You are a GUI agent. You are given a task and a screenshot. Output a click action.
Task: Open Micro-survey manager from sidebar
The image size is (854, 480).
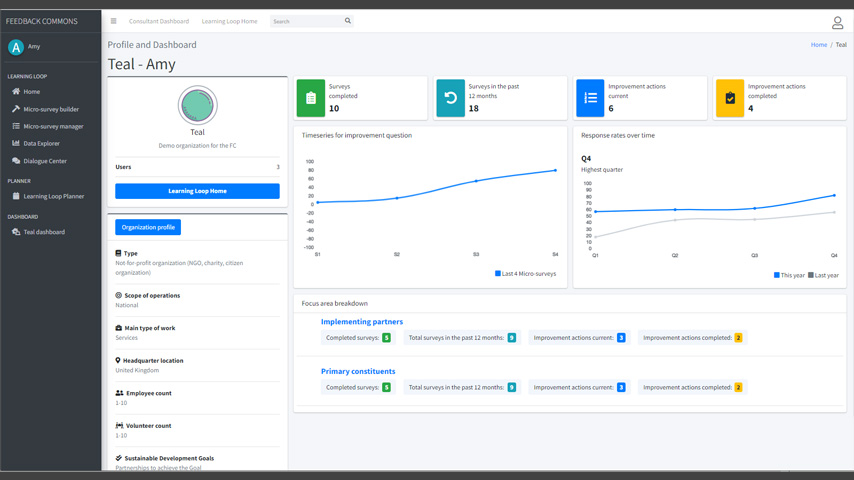53,126
